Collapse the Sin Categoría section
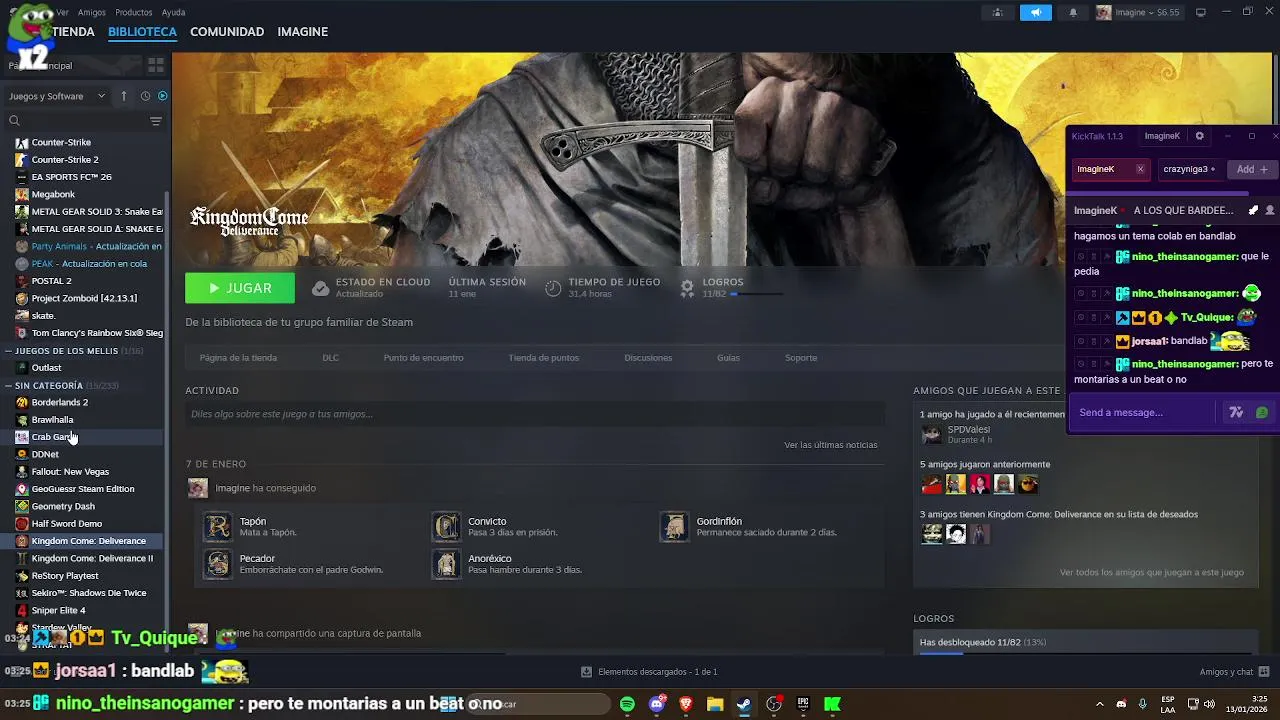1280x720 pixels. pos(8,385)
